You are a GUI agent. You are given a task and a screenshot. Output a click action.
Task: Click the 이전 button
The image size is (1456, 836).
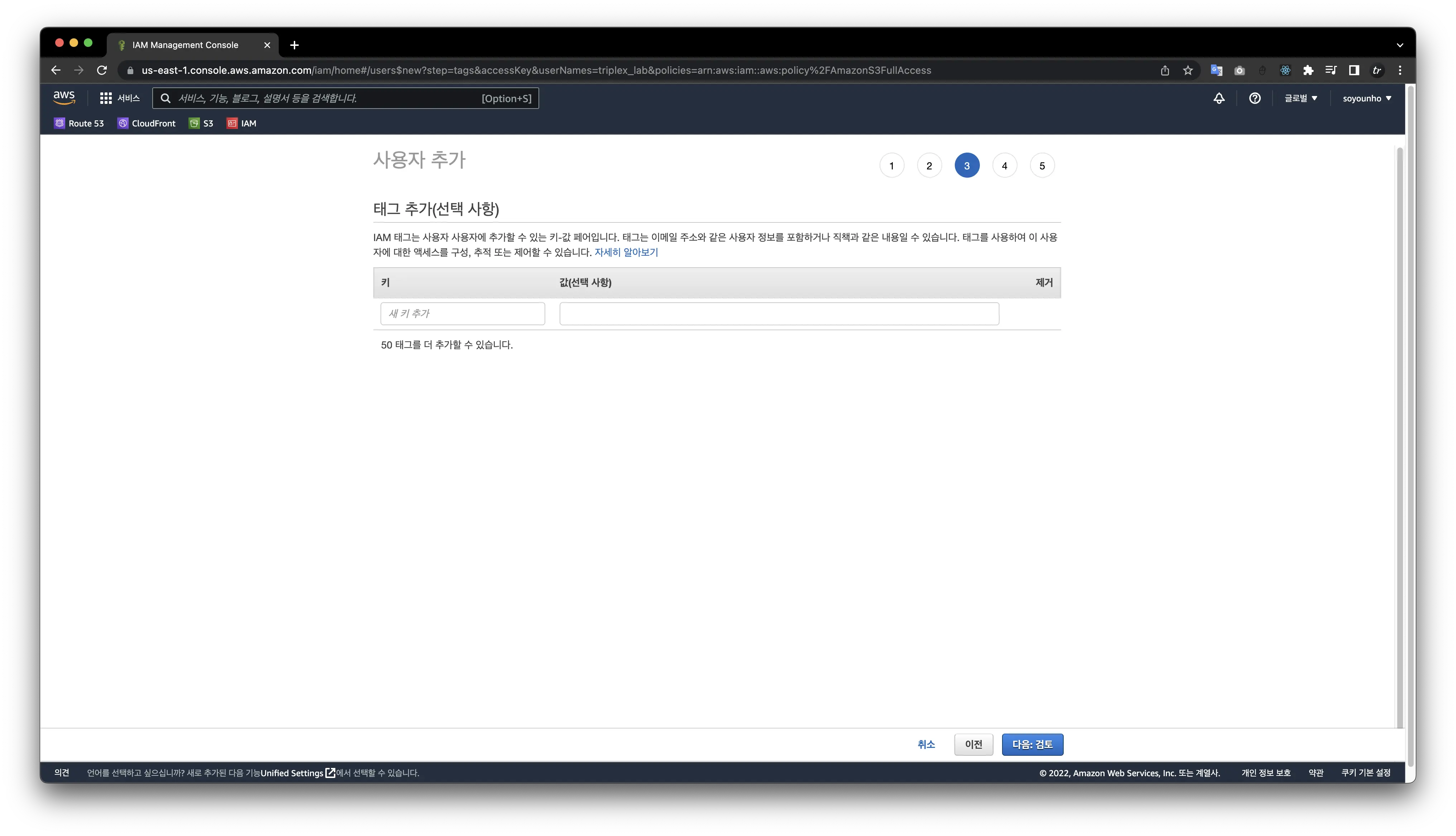point(973,744)
